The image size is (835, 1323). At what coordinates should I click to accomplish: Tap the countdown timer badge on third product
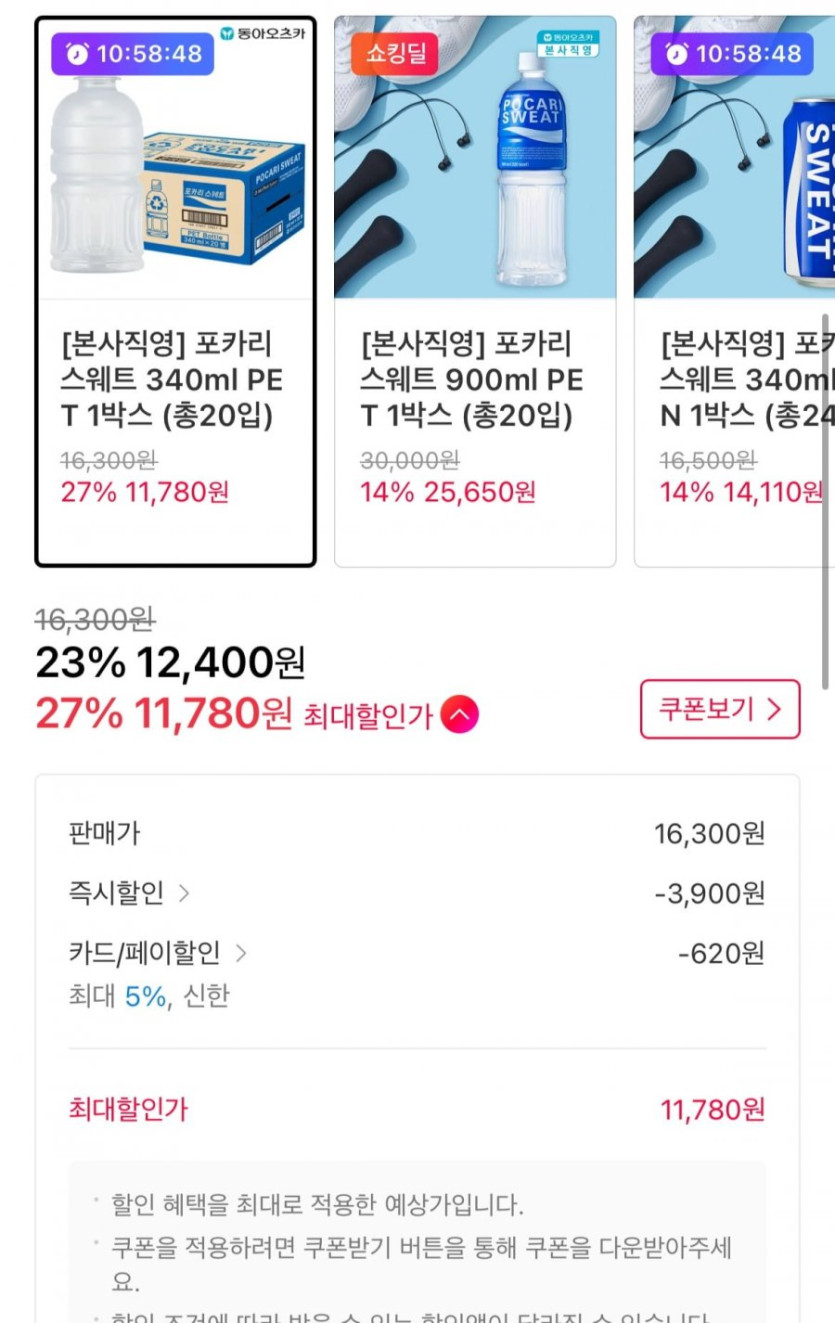[x=732, y=54]
